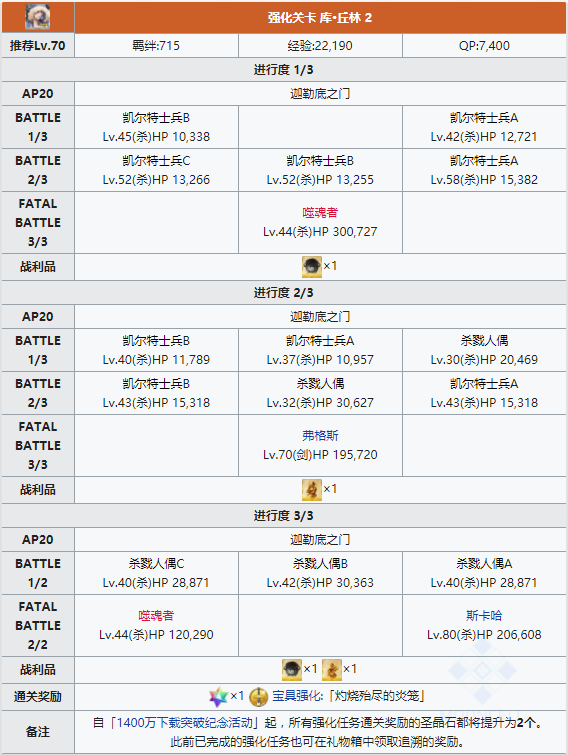Click the golden statue drop icon in second 战利品 row

(x=311, y=490)
